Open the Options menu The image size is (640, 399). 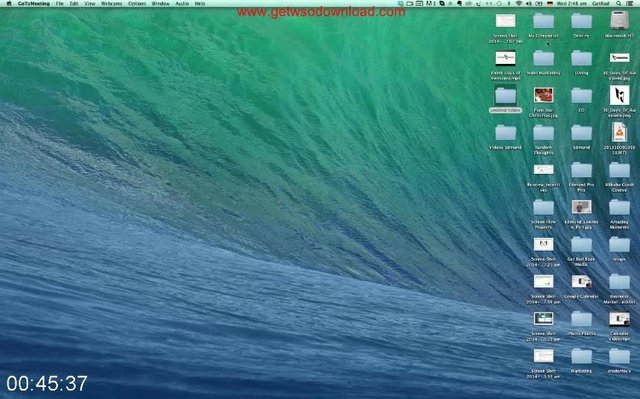(137, 3)
